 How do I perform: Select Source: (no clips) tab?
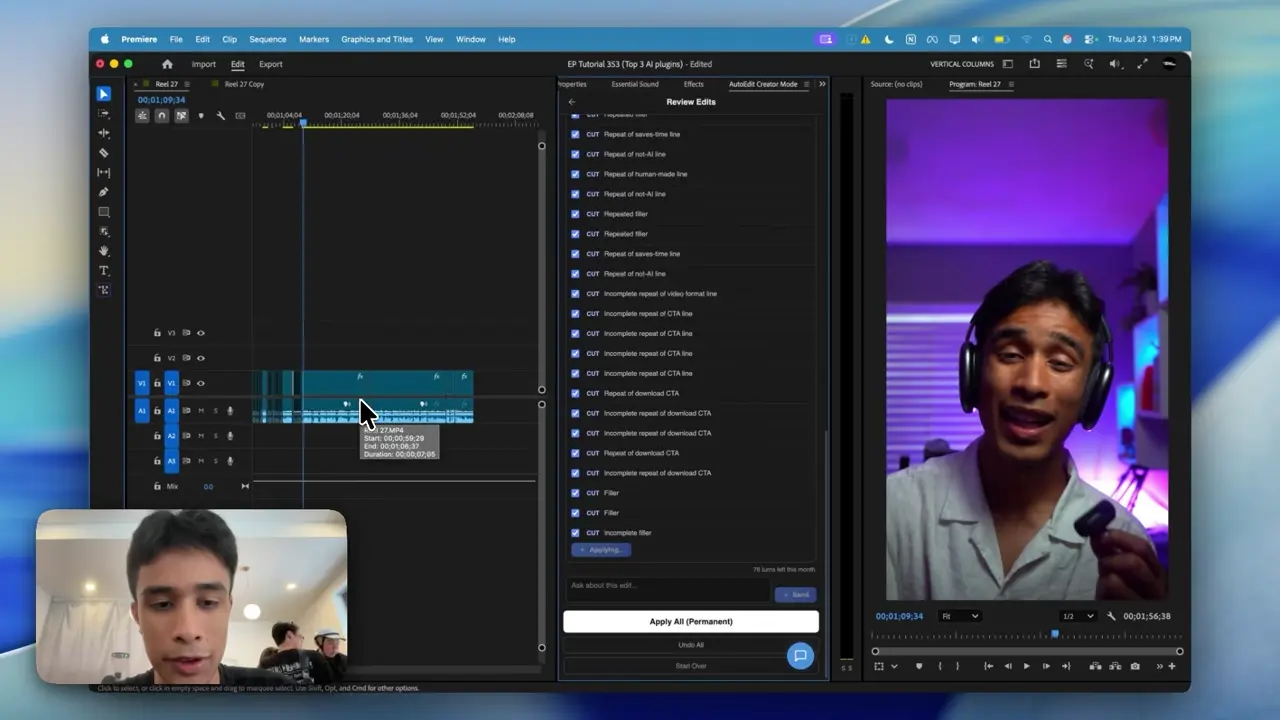click(x=896, y=84)
